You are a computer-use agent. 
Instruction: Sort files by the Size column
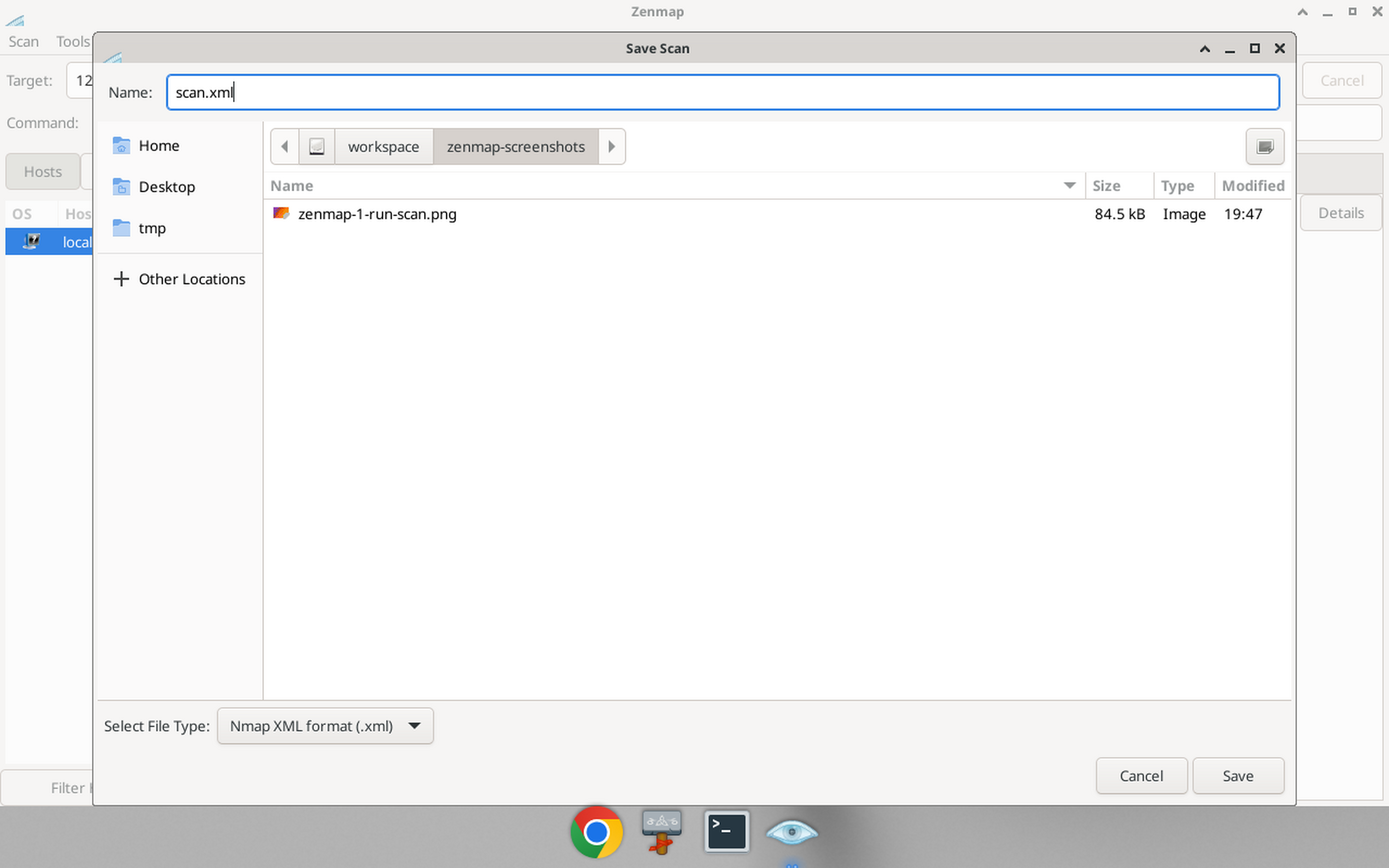(x=1119, y=186)
